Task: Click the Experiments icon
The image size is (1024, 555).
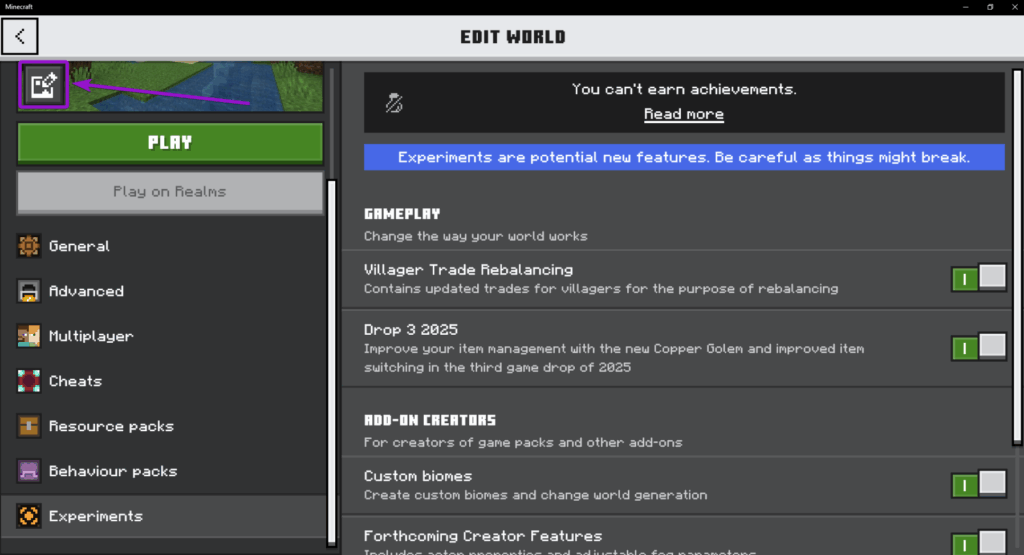Action: pos(29,516)
